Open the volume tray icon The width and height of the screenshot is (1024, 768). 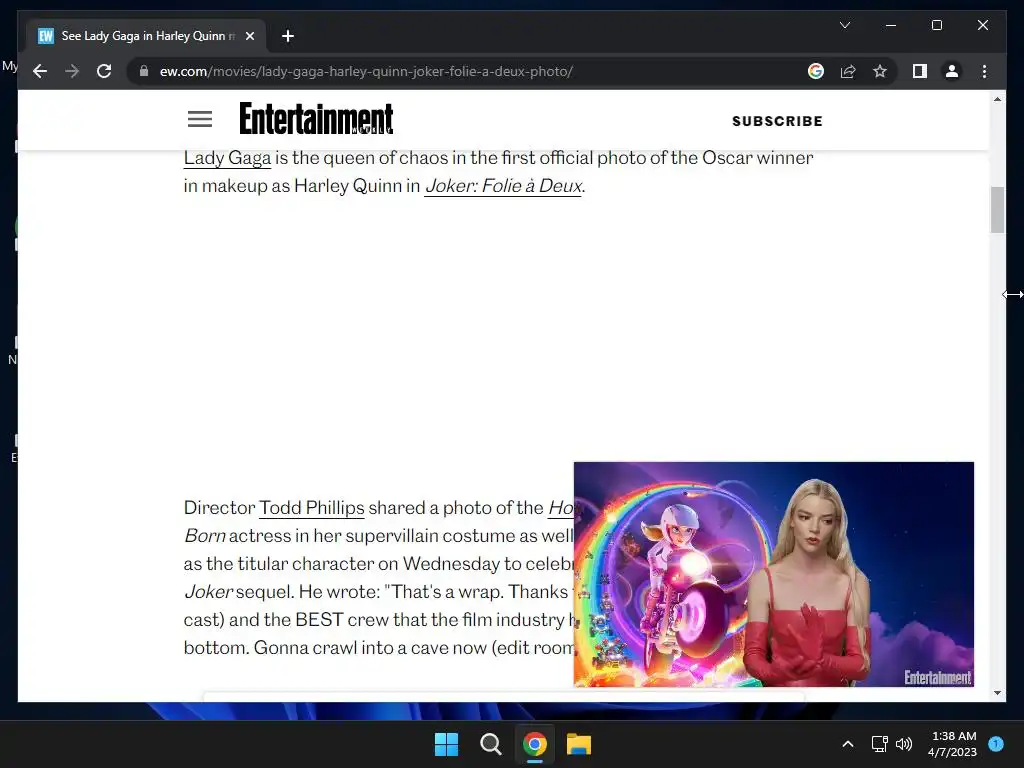904,744
